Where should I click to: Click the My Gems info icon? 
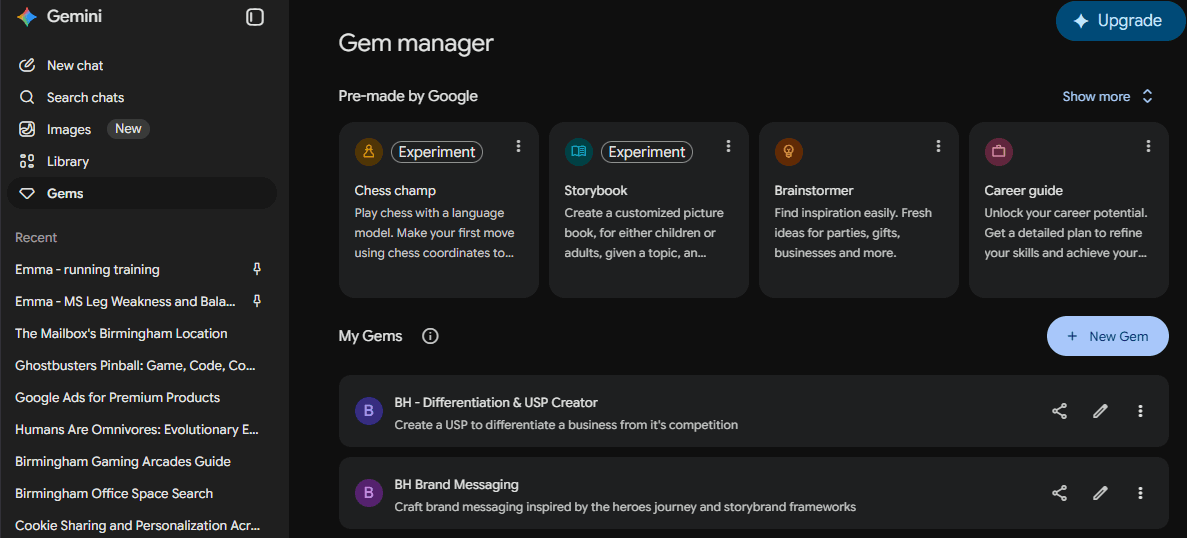tap(430, 336)
